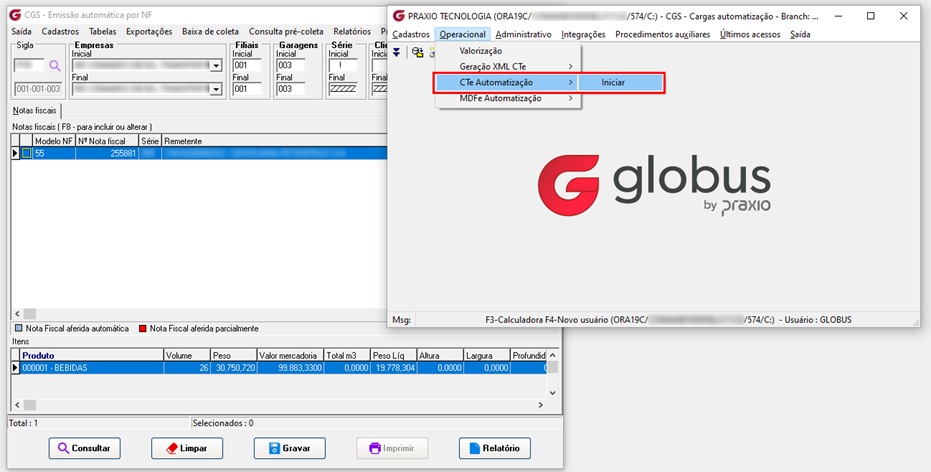The width and height of the screenshot is (931, 472).
Task: Click the key and folder toolbar icon in Globus
Action: click(x=417, y=53)
